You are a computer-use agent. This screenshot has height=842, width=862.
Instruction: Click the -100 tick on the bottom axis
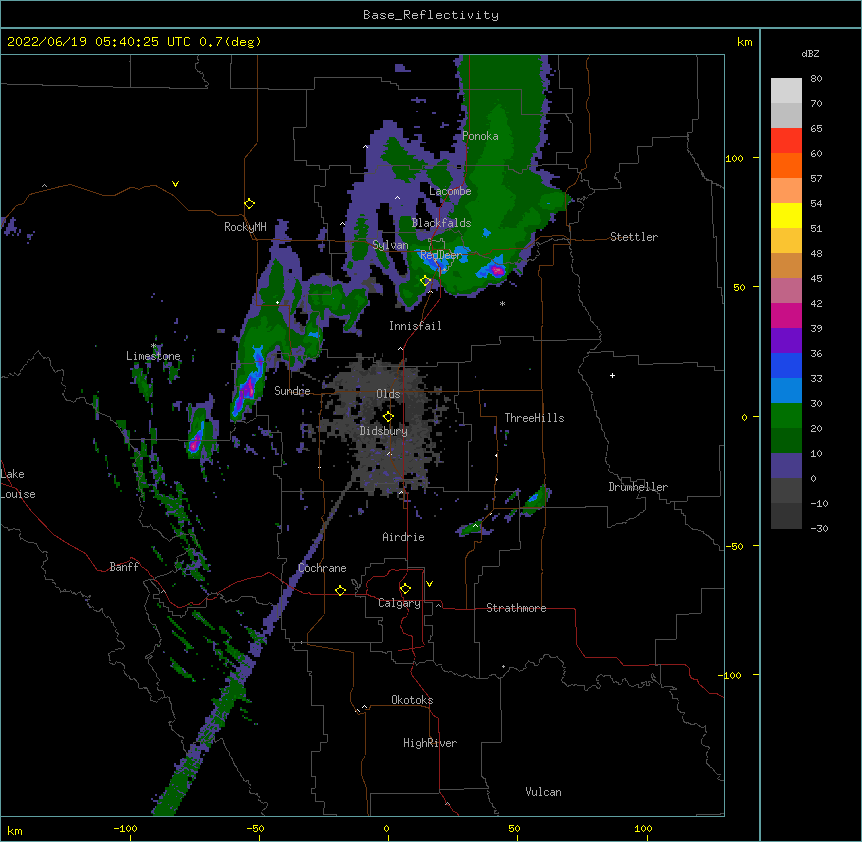click(x=125, y=828)
